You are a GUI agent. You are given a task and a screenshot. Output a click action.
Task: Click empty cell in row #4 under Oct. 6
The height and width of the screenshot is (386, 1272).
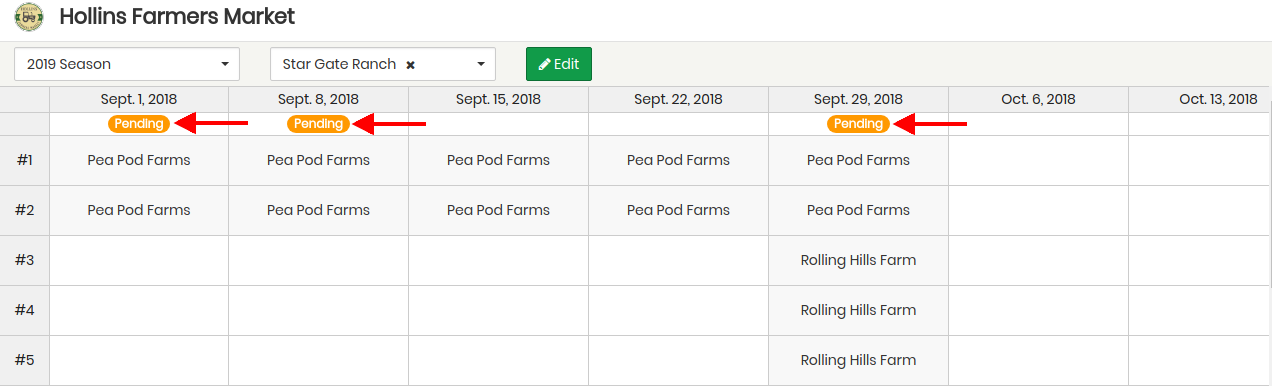1038,310
